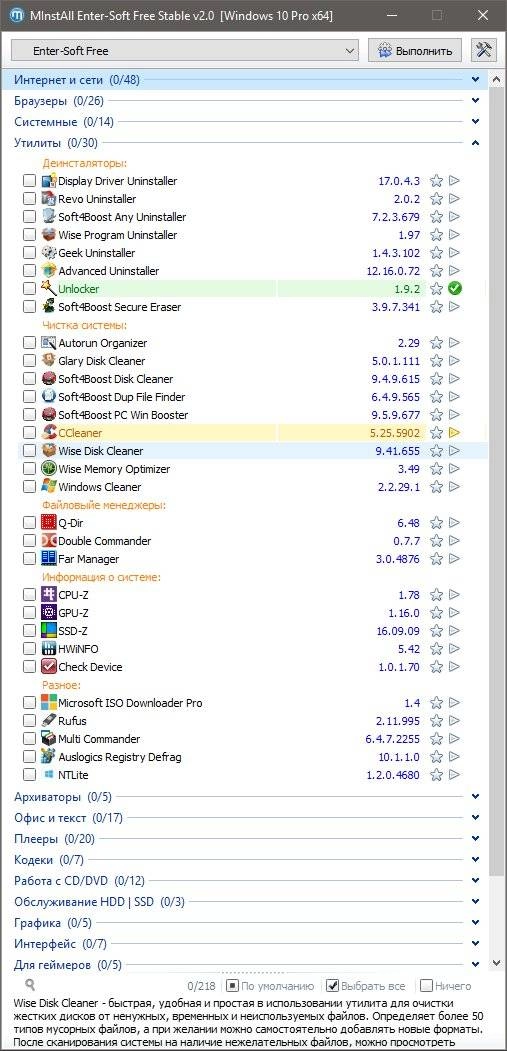Click the play arrow for Display Driver Uninstaller
This screenshot has height=1051, width=507.
pos(455,181)
